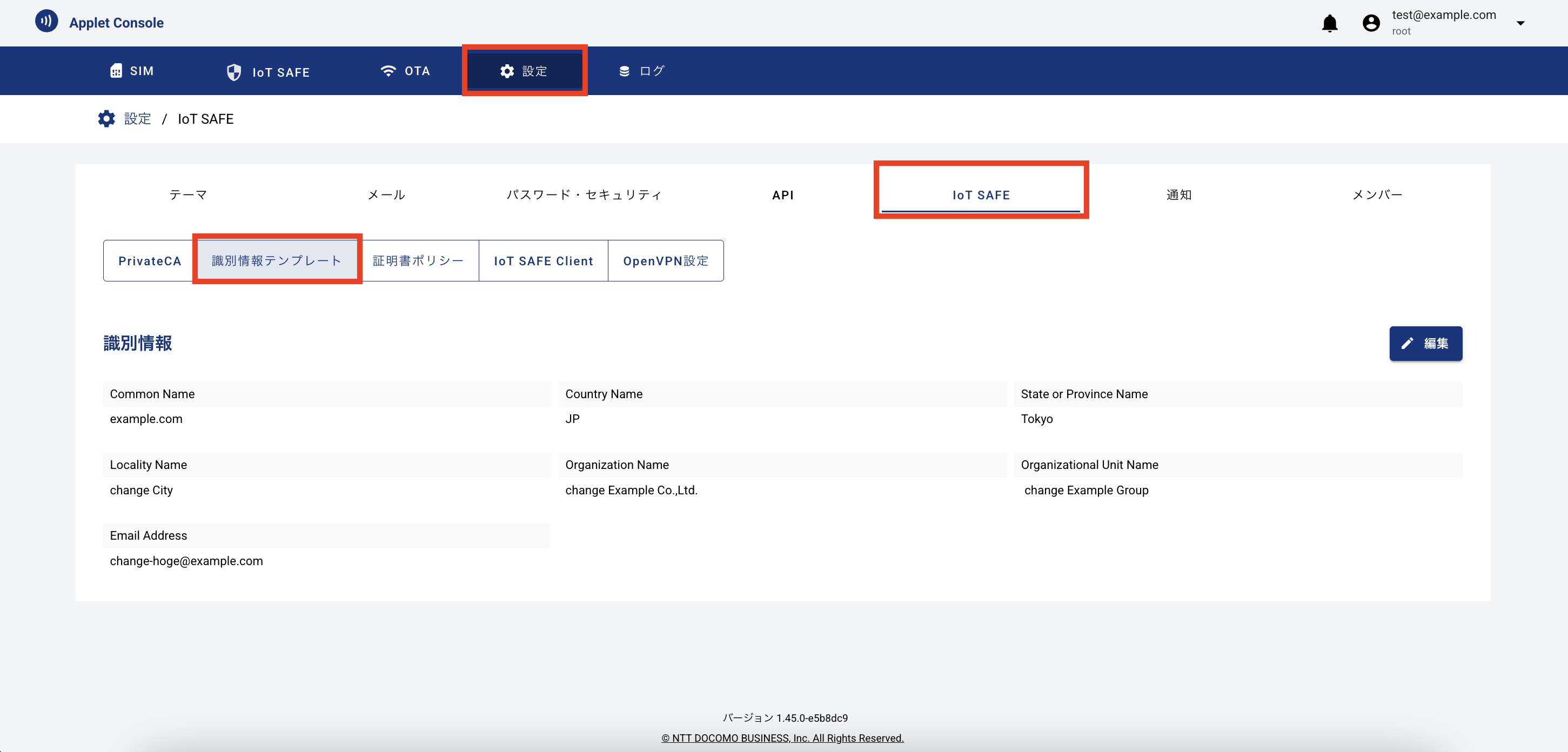
Task: Click the gear icon in the breadcrumb
Action: (x=106, y=119)
